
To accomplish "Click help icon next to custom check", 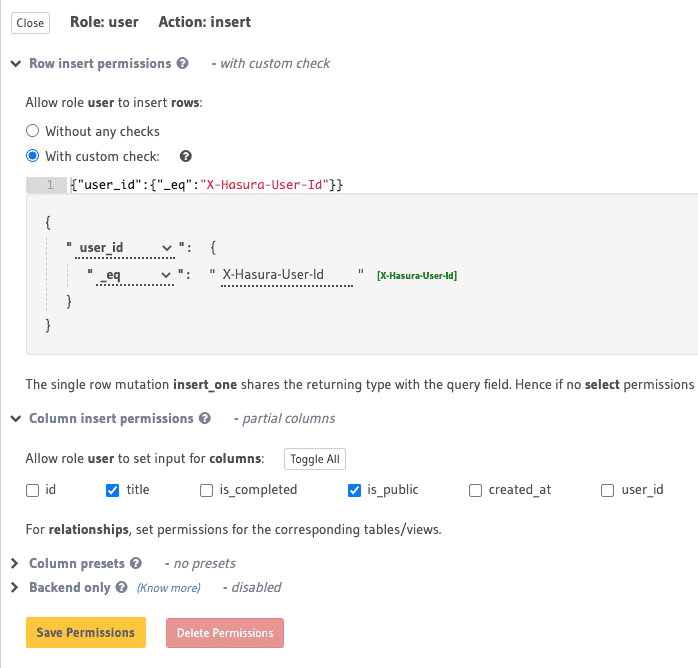I will pos(185,156).
